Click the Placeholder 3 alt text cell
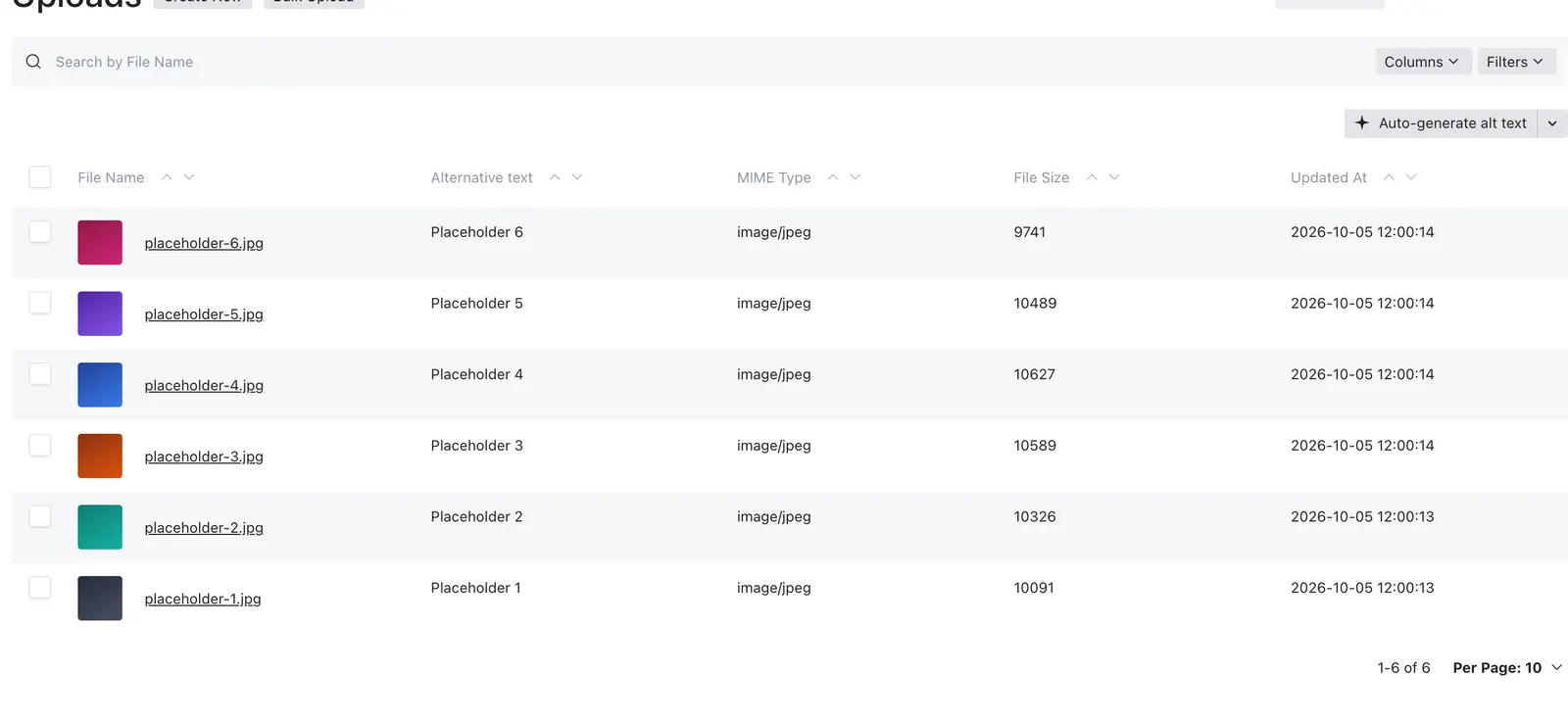This screenshot has width=1568, height=723. tap(477, 446)
